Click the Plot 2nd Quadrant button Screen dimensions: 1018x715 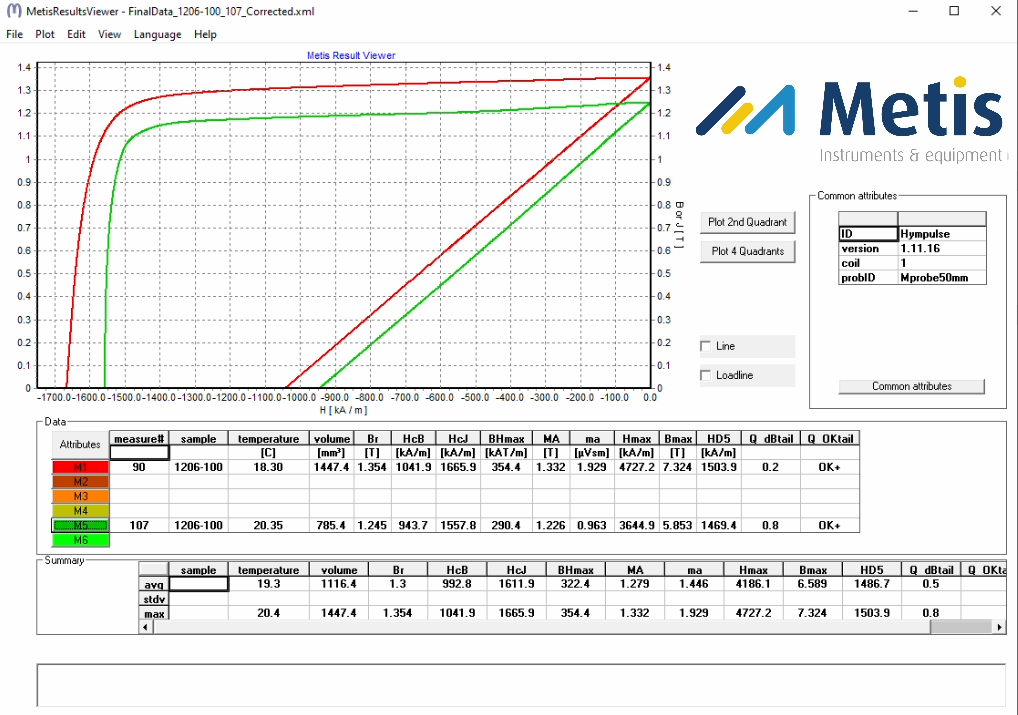coord(747,222)
